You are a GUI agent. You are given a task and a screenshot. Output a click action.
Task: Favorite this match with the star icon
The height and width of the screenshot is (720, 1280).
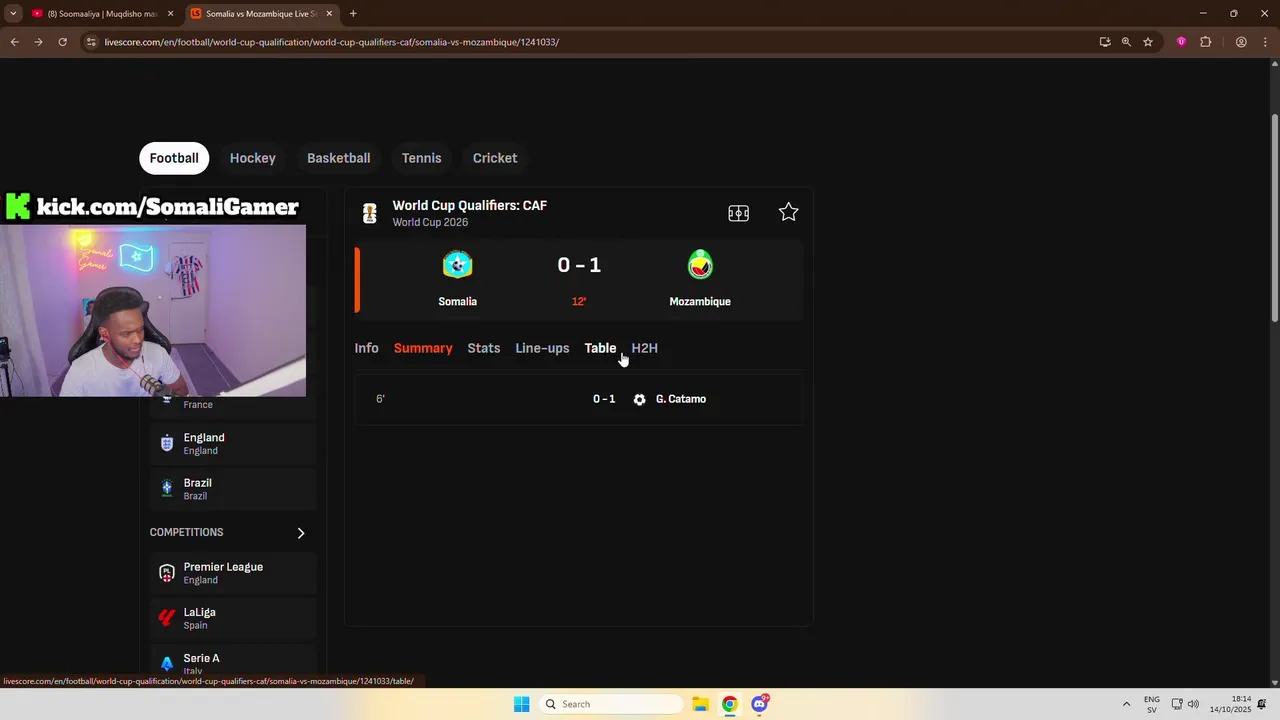[789, 212]
